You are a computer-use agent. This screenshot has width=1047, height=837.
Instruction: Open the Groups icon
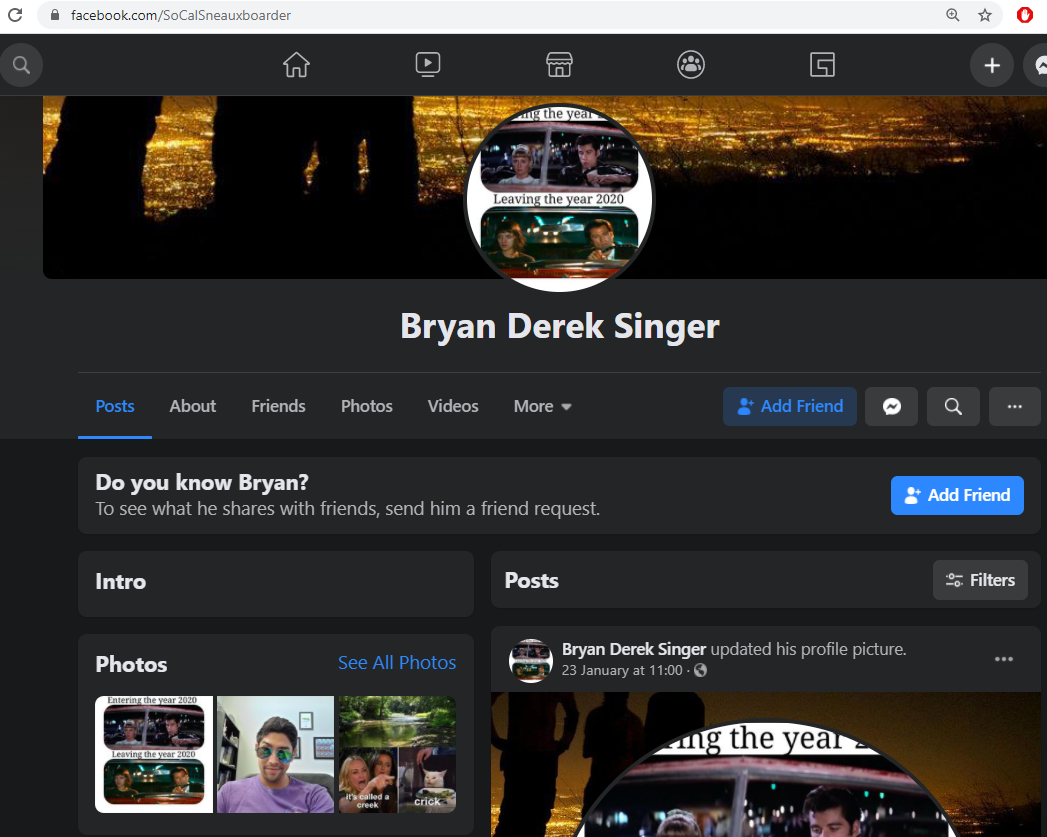pos(691,65)
